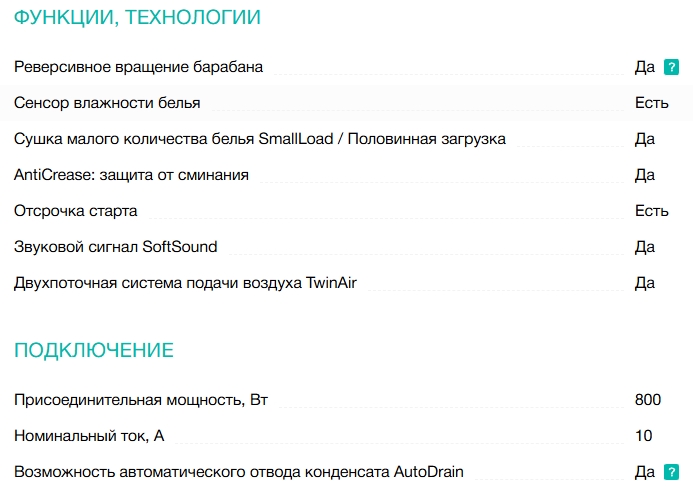Click 'Есть' value for delayed start

tap(651, 211)
